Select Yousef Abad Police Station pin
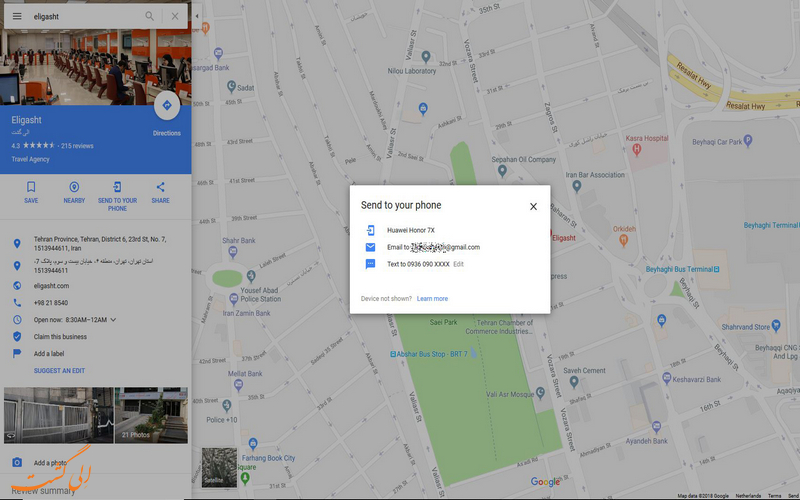Image resolution: width=800 pixels, height=500 pixels. [x=251, y=276]
